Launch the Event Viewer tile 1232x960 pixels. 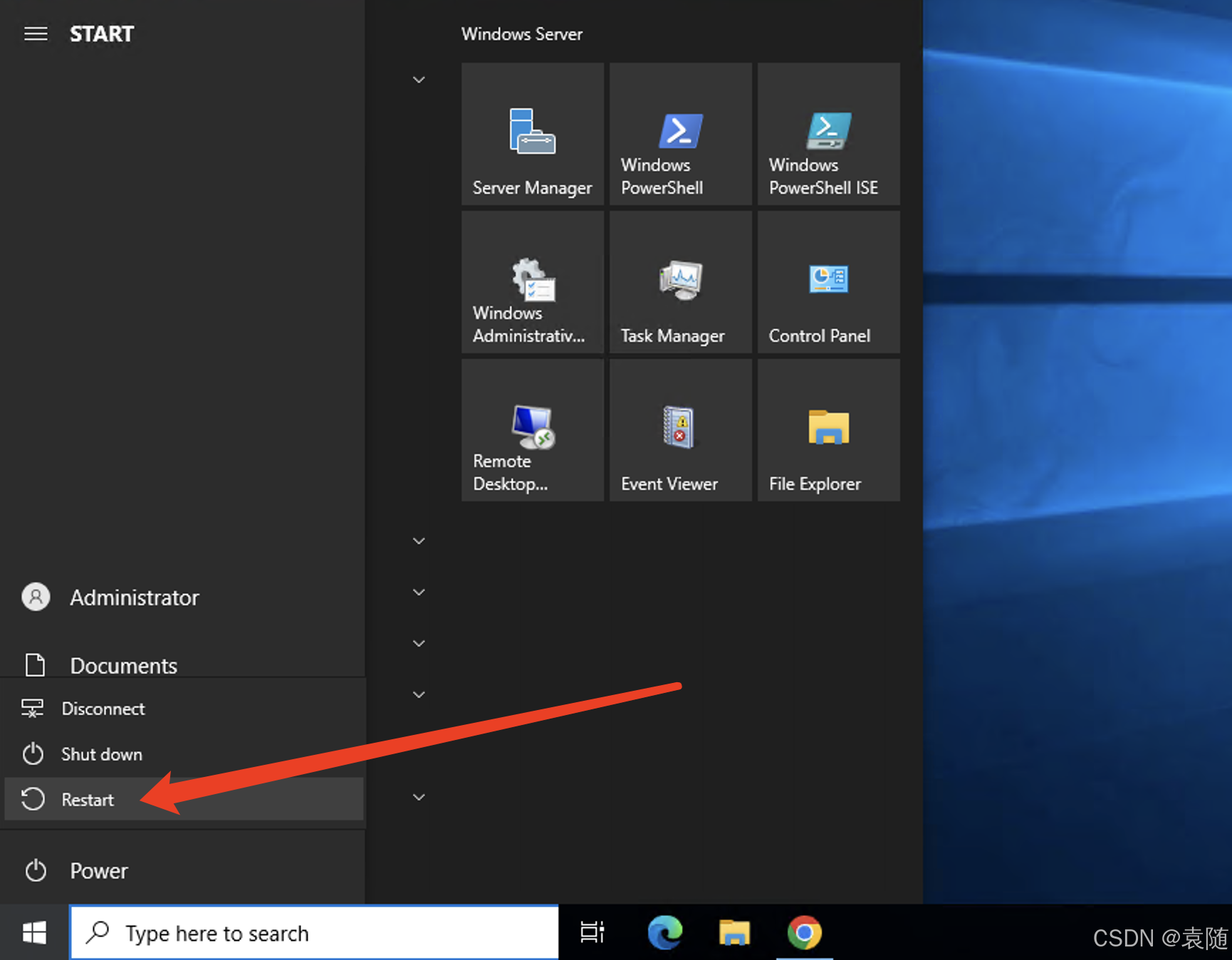(x=681, y=430)
